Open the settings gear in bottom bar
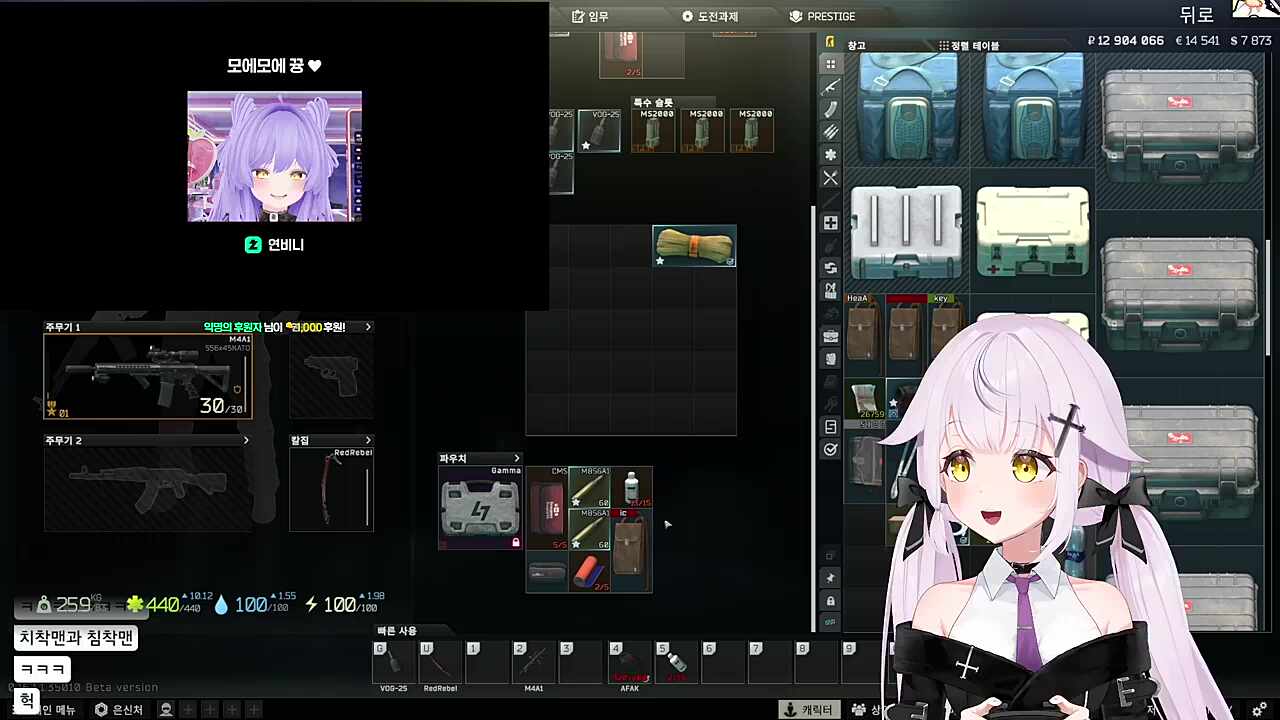This screenshot has width=1280, height=720. tap(1259, 710)
